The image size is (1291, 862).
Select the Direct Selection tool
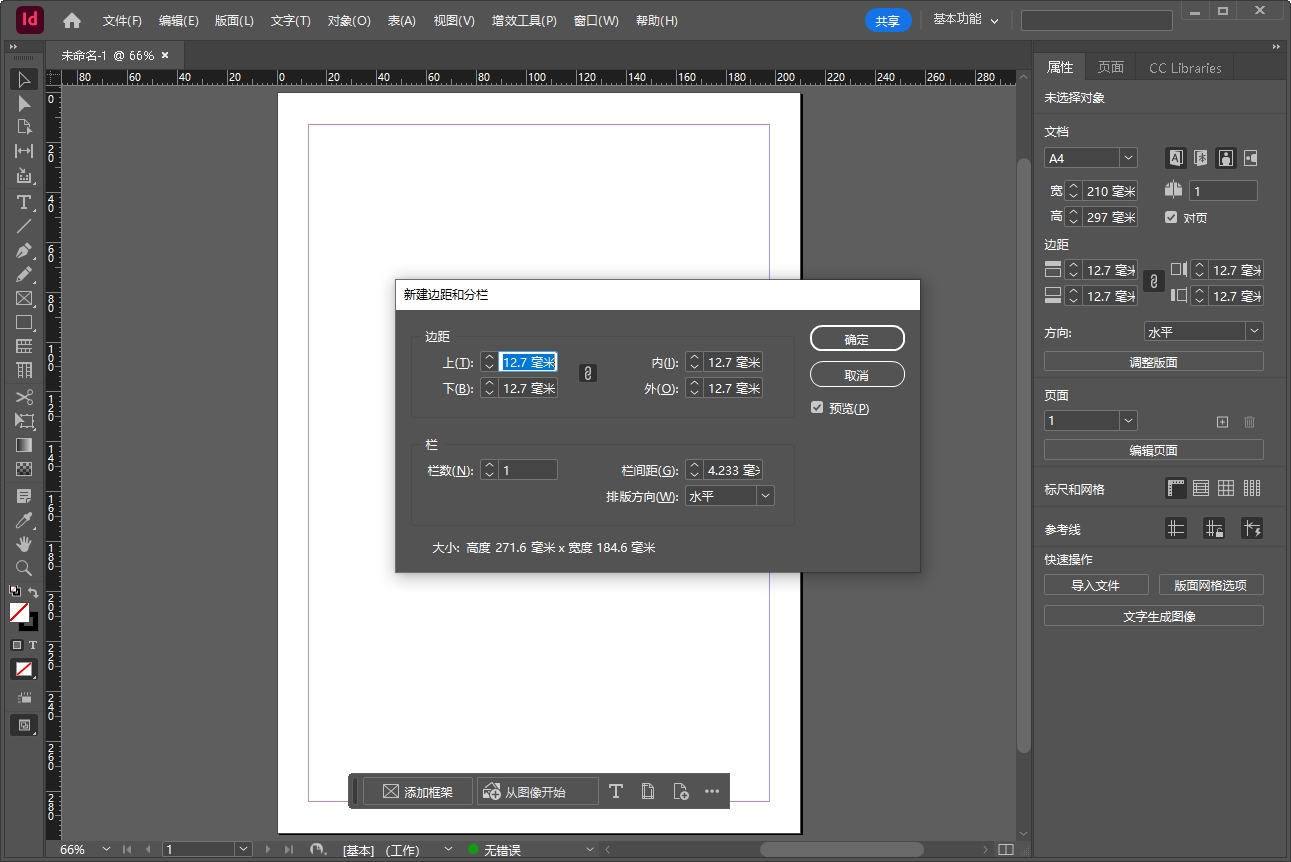(x=22, y=103)
